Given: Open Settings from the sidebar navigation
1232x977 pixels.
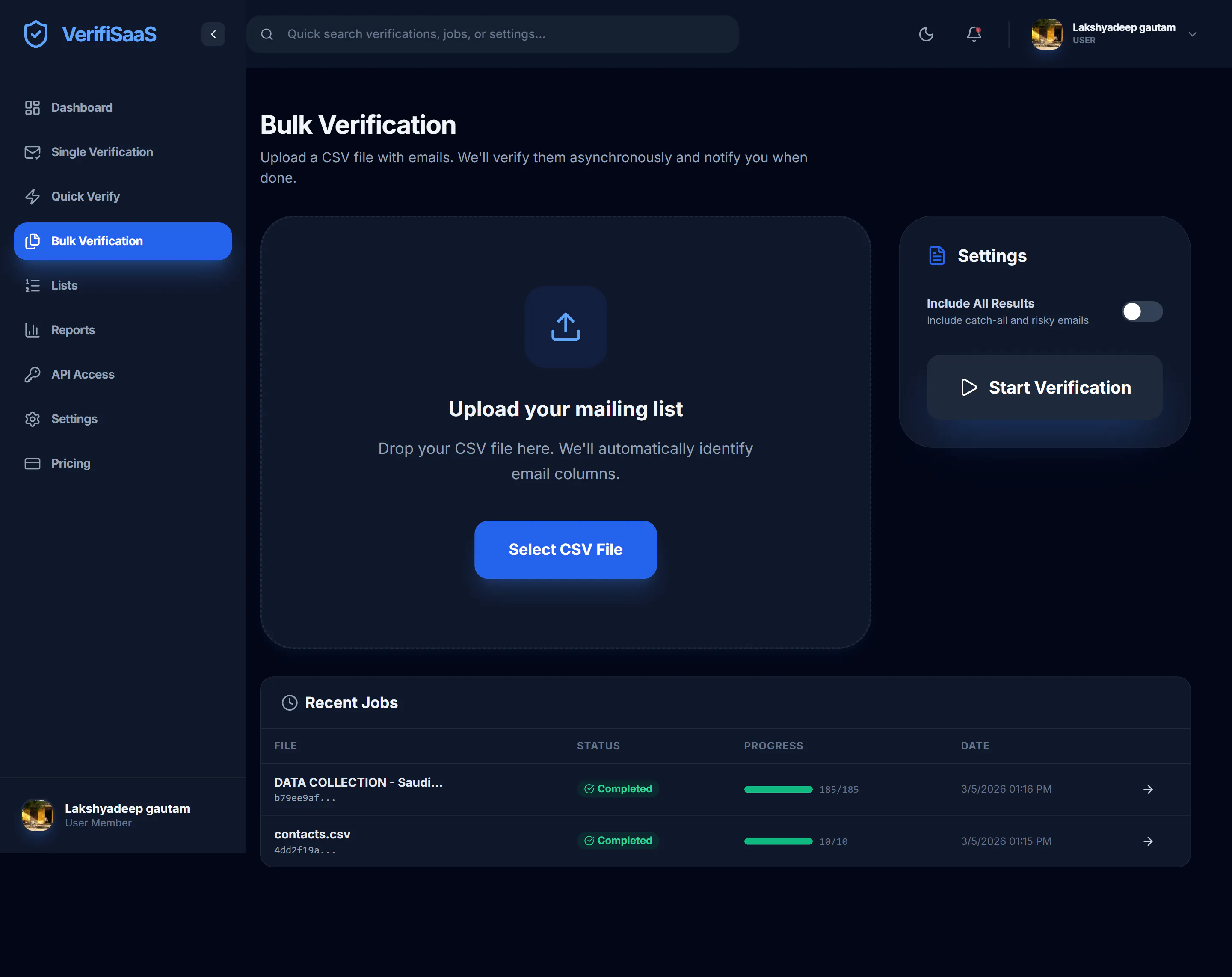Looking at the screenshot, I should click(123, 419).
